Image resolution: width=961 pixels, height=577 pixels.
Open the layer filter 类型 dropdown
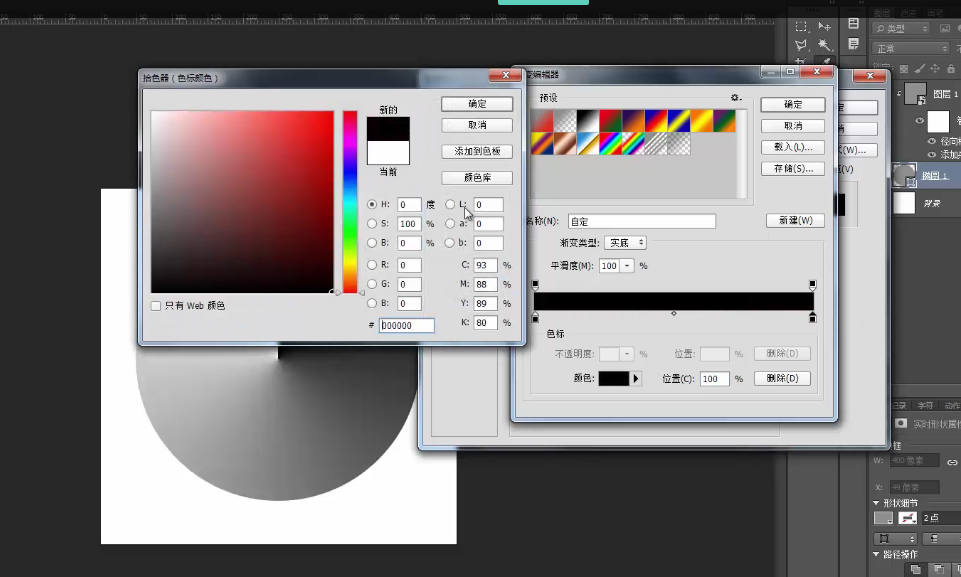point(902,28)
